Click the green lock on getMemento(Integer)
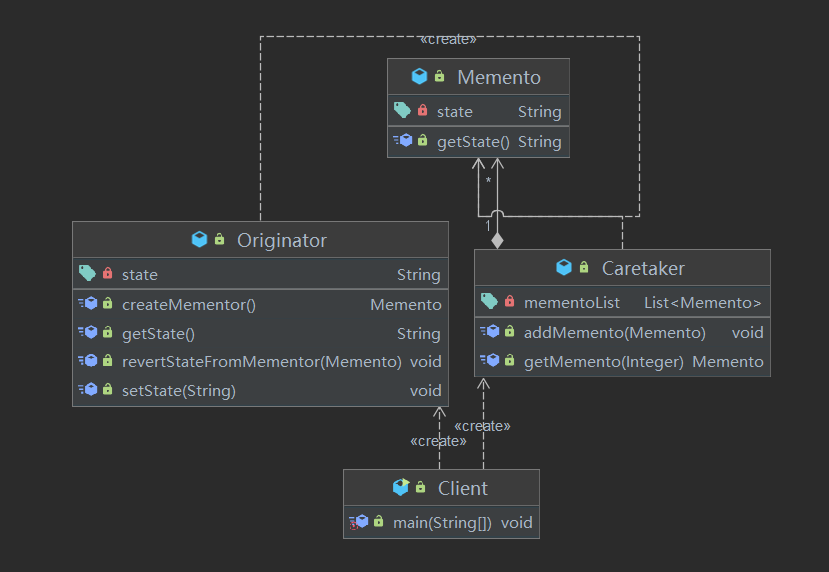This screenshot has width=829, height=572. pos(510,360)
